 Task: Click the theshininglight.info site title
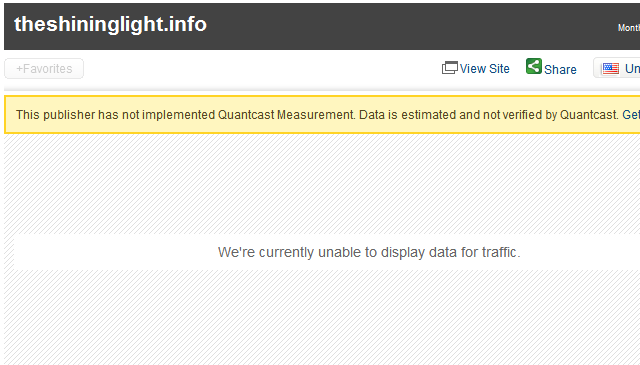coord(111,24)
